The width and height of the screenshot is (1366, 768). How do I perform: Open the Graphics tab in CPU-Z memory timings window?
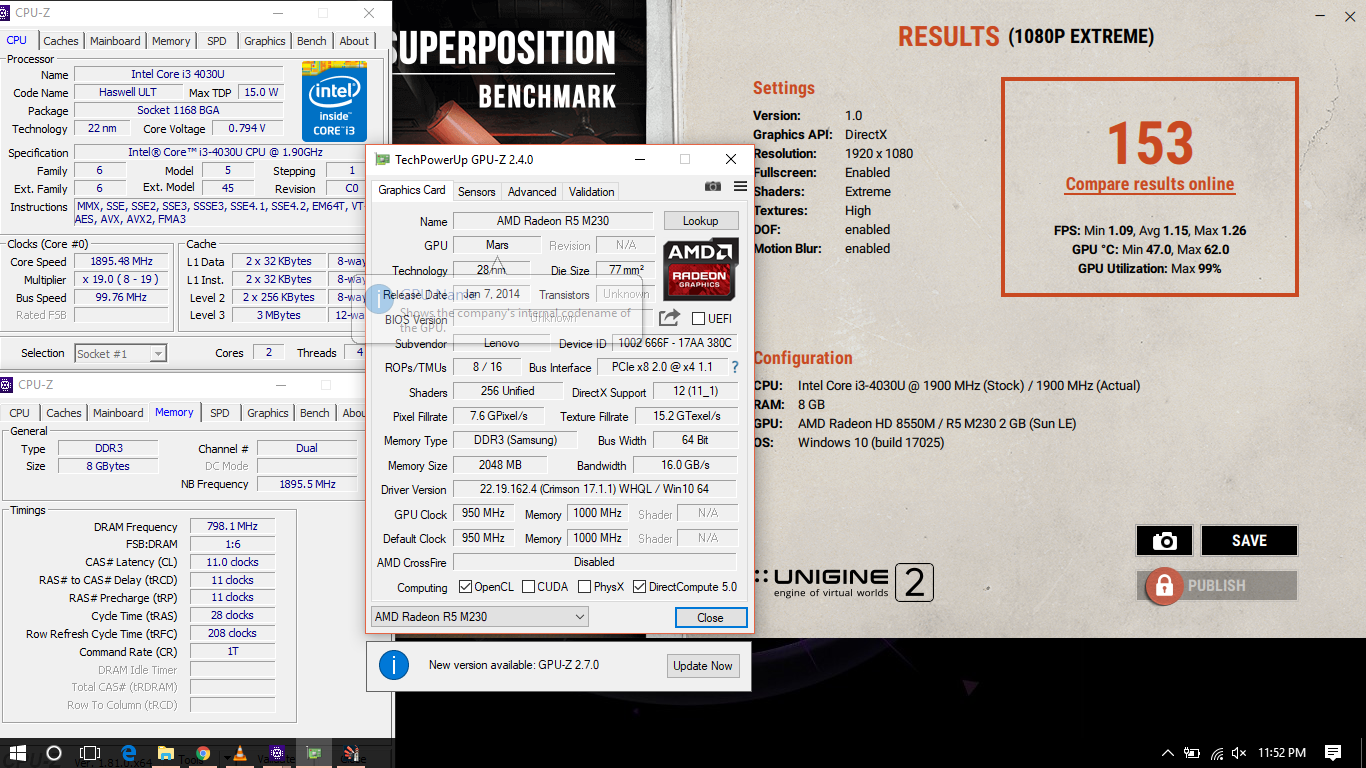268,413
